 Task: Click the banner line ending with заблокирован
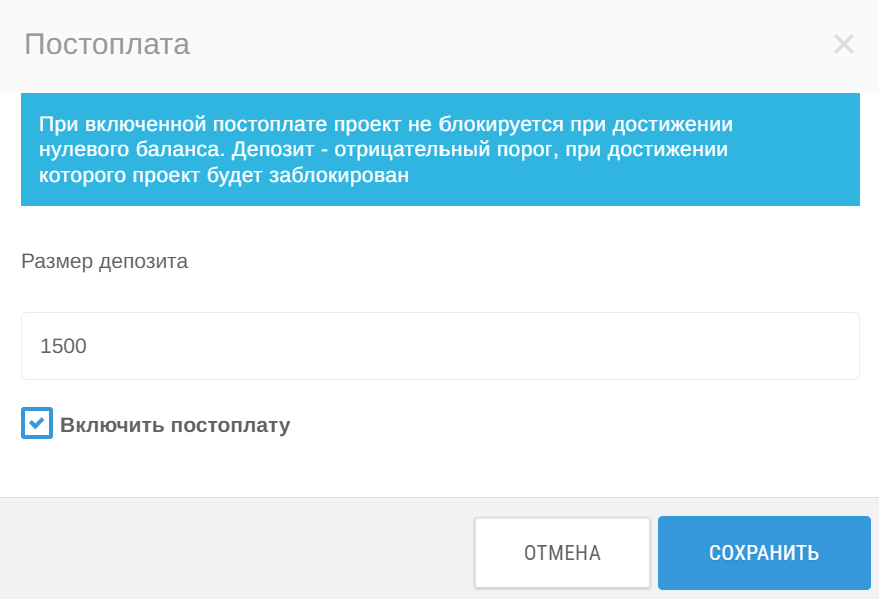224,176
